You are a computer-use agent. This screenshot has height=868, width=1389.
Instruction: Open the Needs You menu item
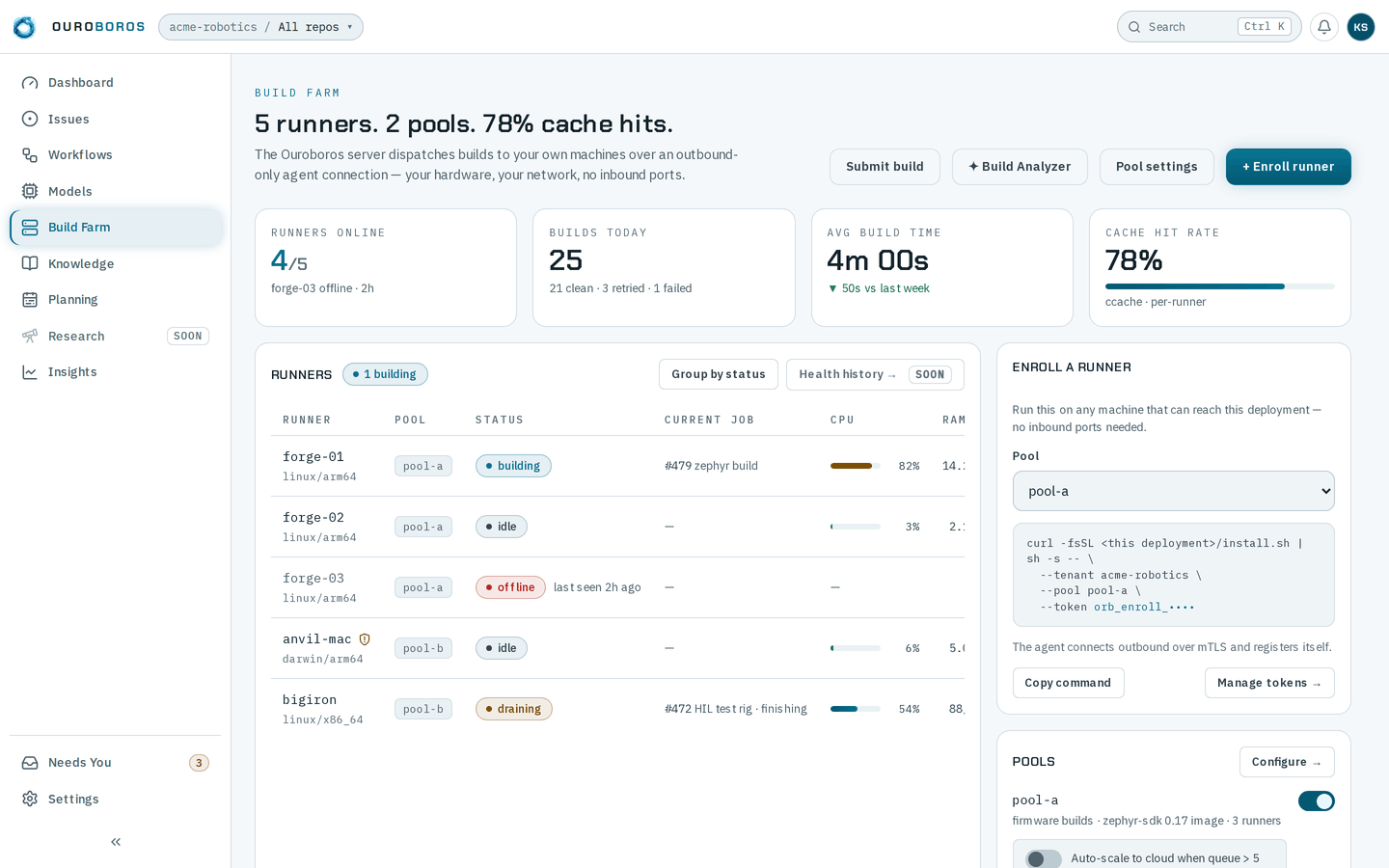(116, 763)
